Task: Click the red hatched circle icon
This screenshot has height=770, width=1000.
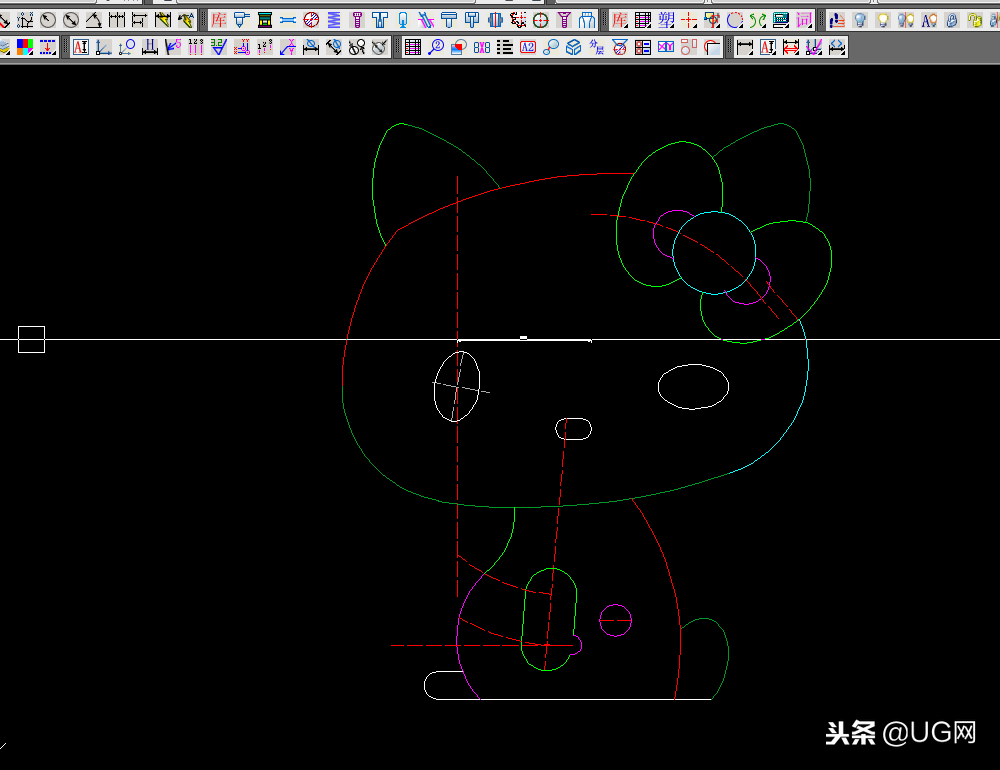Action: [x=311, y=20]
